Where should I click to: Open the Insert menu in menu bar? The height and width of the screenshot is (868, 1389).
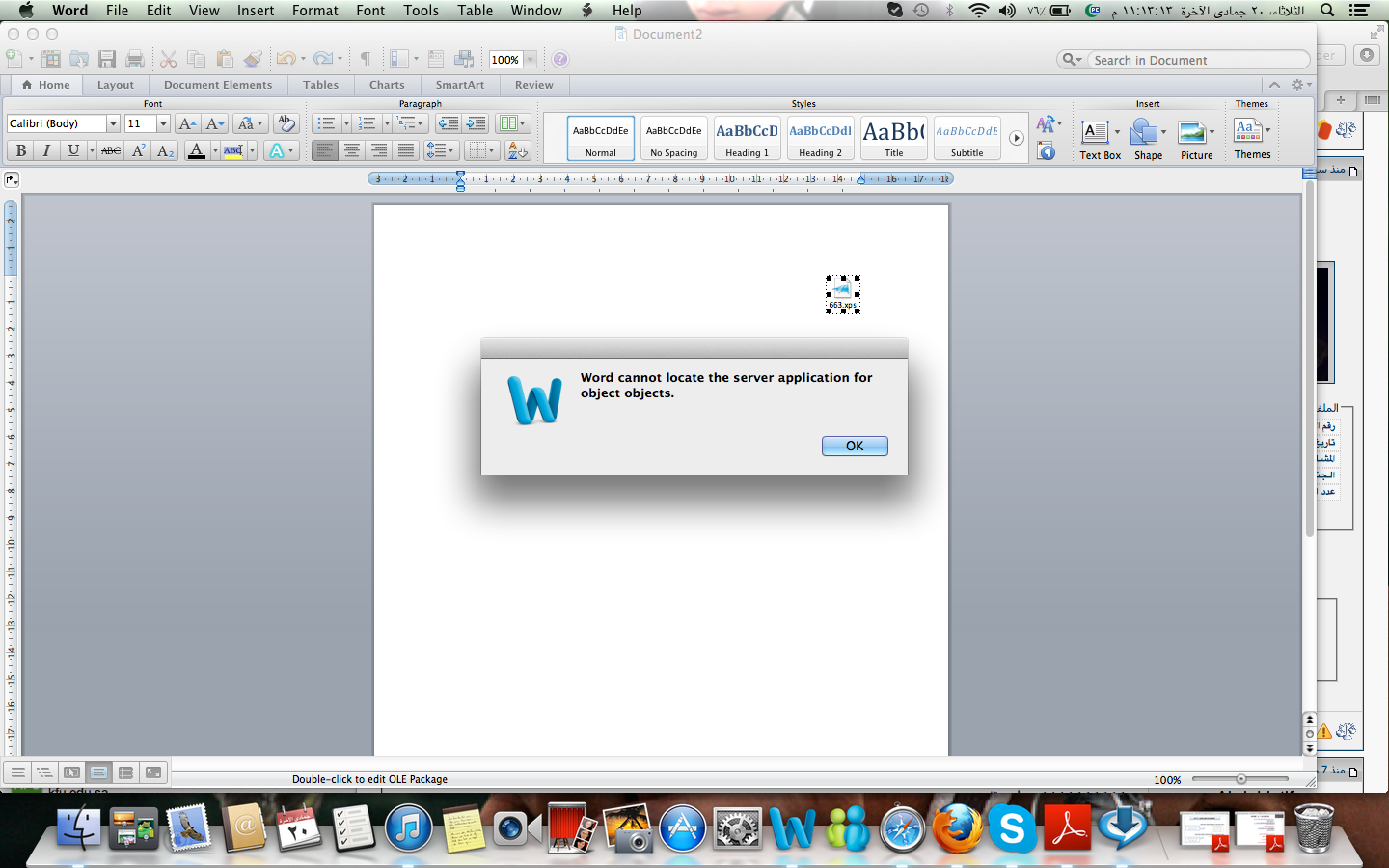coord(256,11)
